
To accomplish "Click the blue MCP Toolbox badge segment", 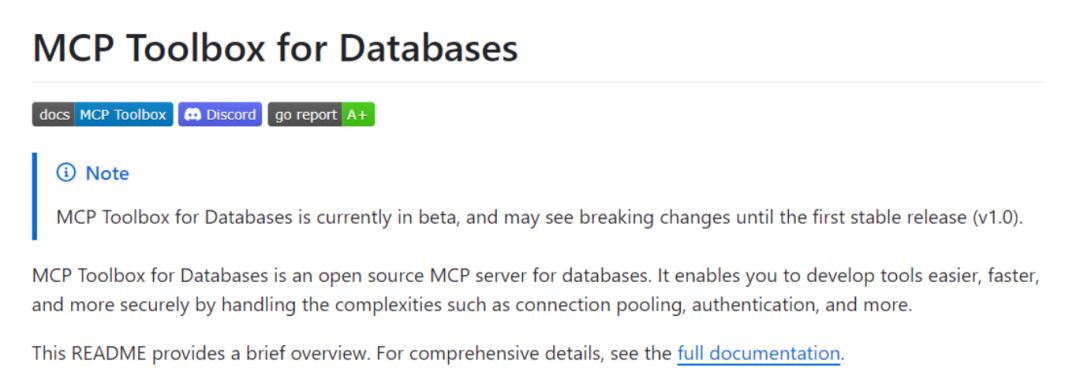I will point(123,114).
